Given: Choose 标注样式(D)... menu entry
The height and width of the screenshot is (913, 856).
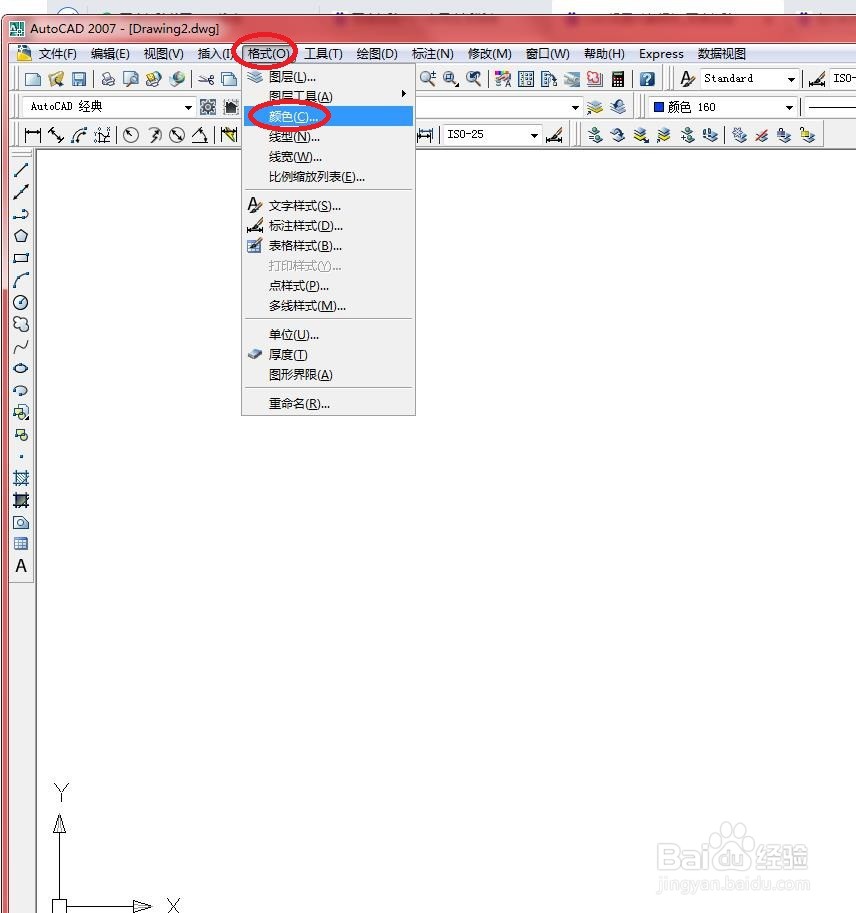Looking at the screenshot, I should click(x=329, y=225).
